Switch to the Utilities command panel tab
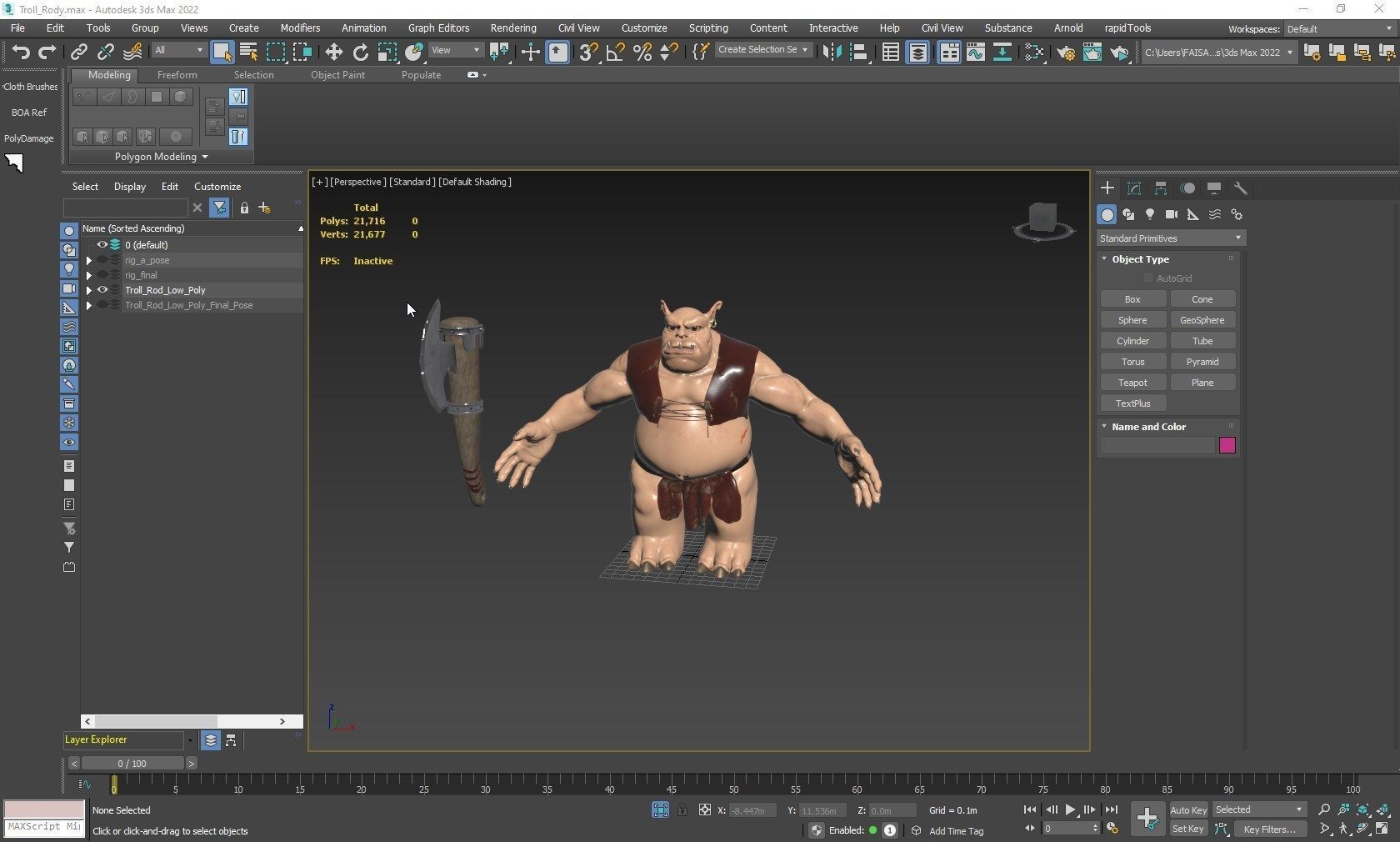The width and height of the screenshot is (1400, 842). click(1240, 188)
